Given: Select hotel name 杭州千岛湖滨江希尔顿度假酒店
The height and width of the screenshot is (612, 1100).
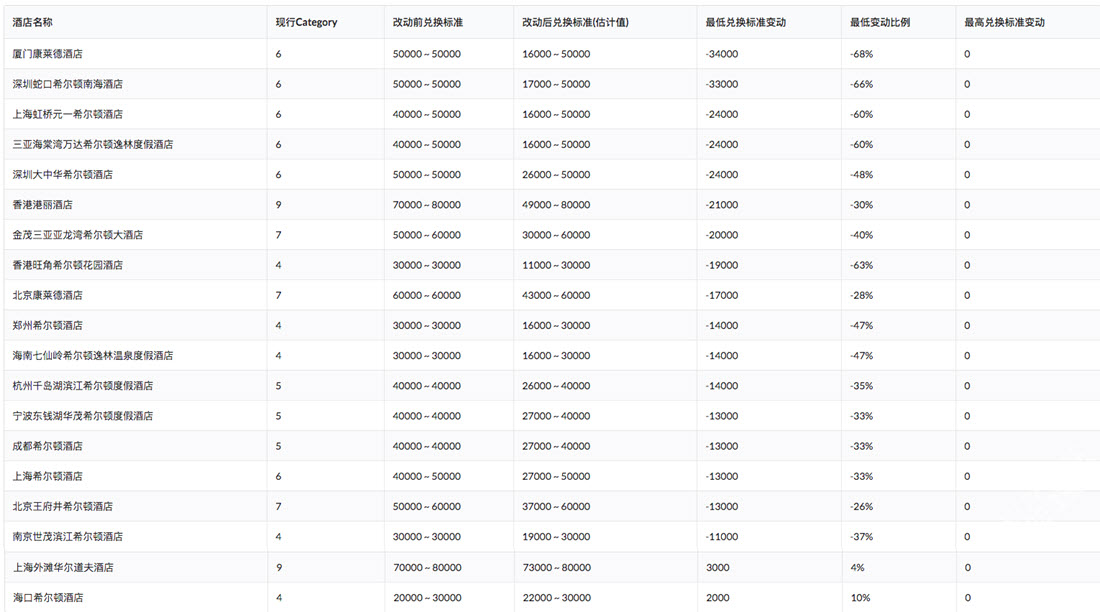Looking at the screenshot, I should pyautogui.click(x=83, y=385).
